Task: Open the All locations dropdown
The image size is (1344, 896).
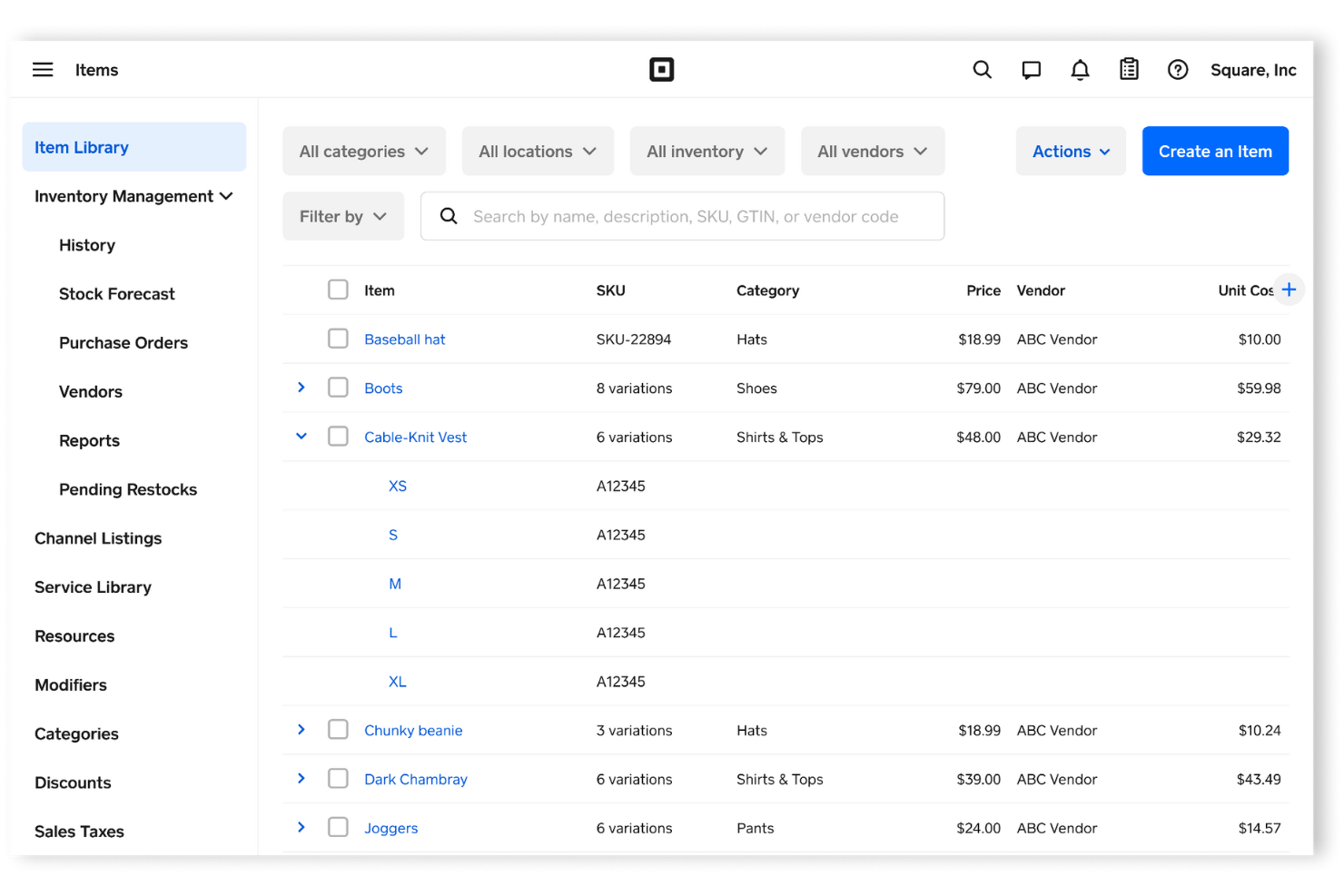Action: click(538, 151)
